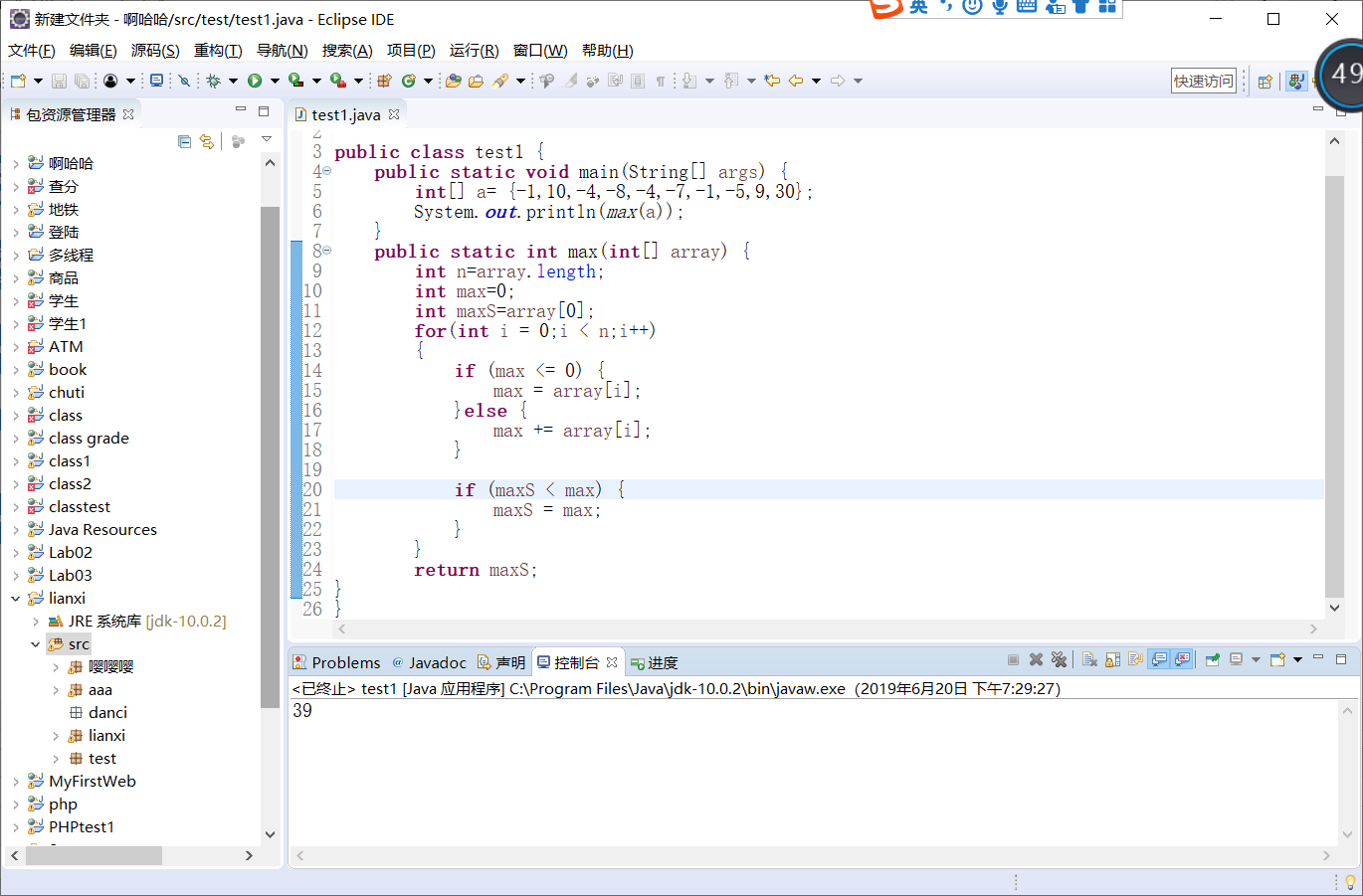Click the Clear Console icon
The image size is (1363, 896).
1089,659
